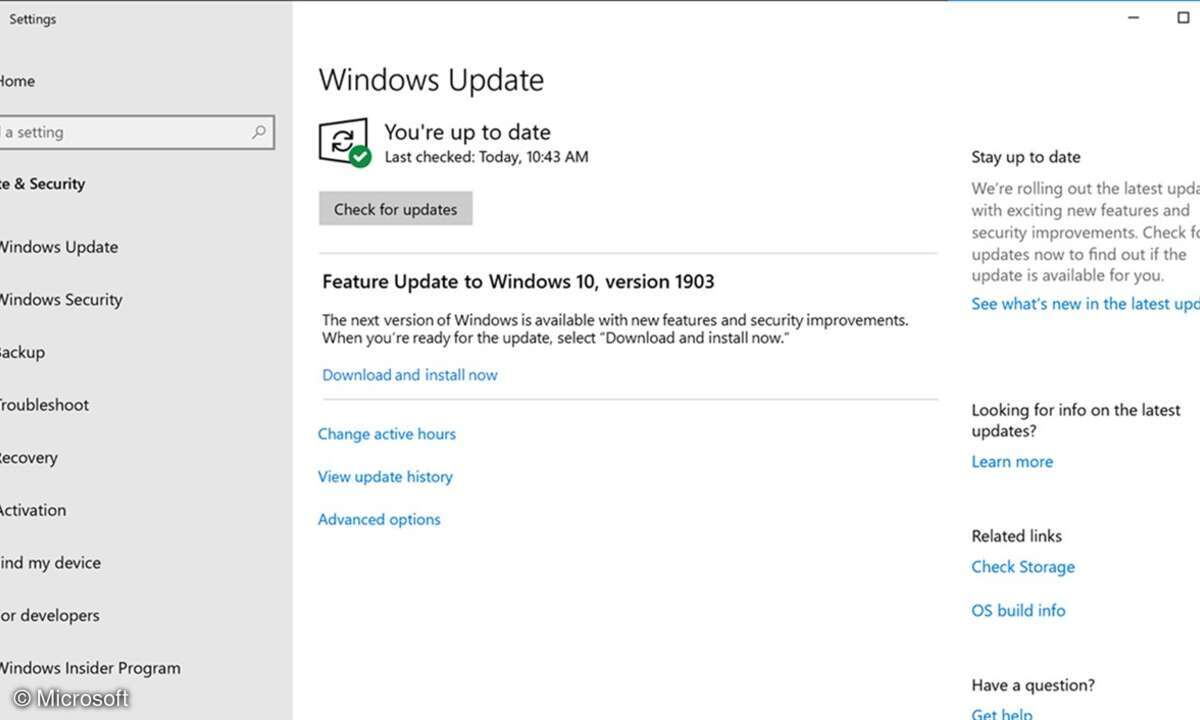Click the "You're up to date" status text
Image resolution: width=1200 pixels, height=720 pixels.
[x=467, y=132]
